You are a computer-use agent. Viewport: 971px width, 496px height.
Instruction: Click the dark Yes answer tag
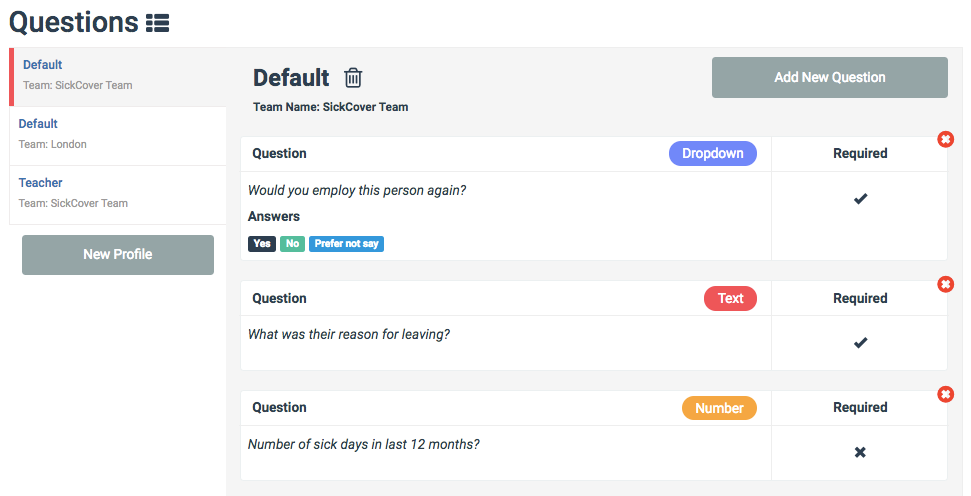tap(262, 244)
